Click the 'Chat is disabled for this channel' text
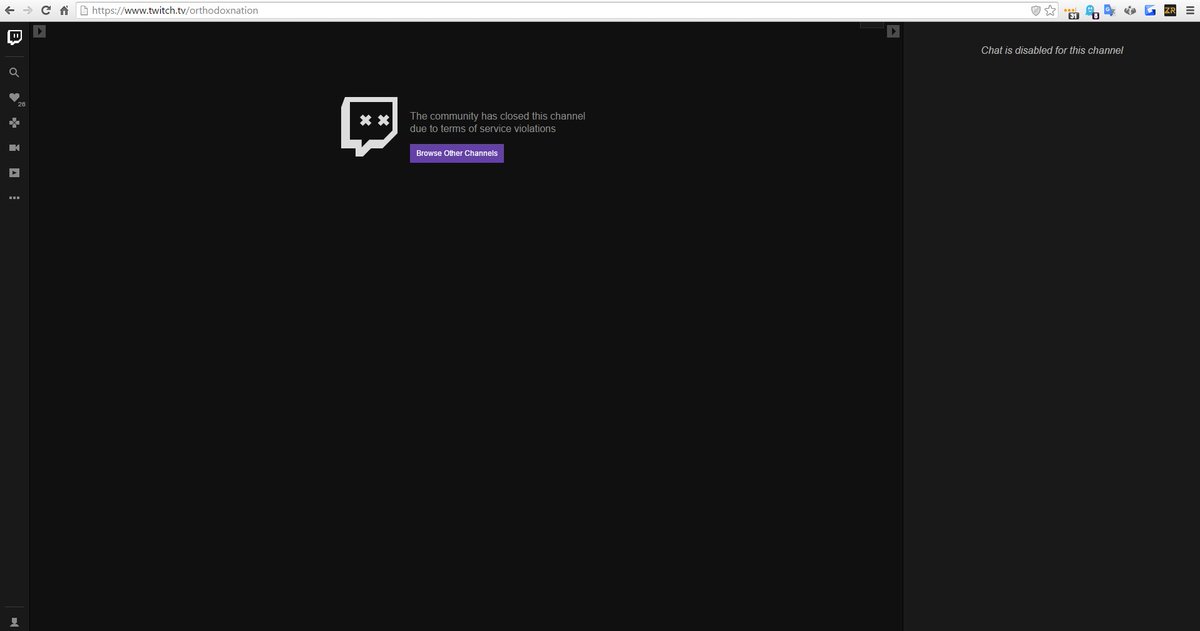Image resolution: width=1200 pixels, height=631 pixels. point(1052,50)
